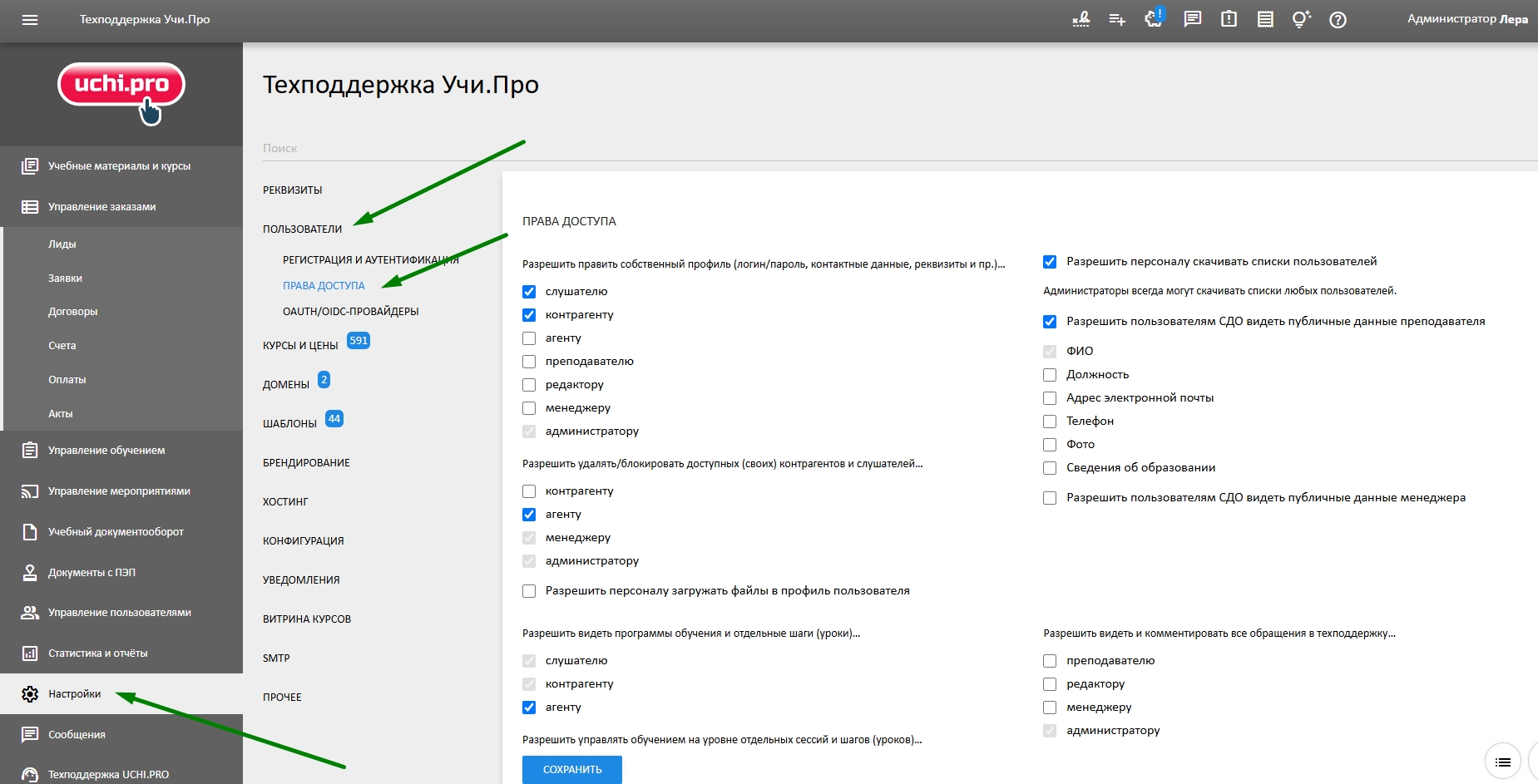Collapse the ПОЛЬЗОВАТЕЛИ settings section
1538x784 pixels.
[302, 229]
